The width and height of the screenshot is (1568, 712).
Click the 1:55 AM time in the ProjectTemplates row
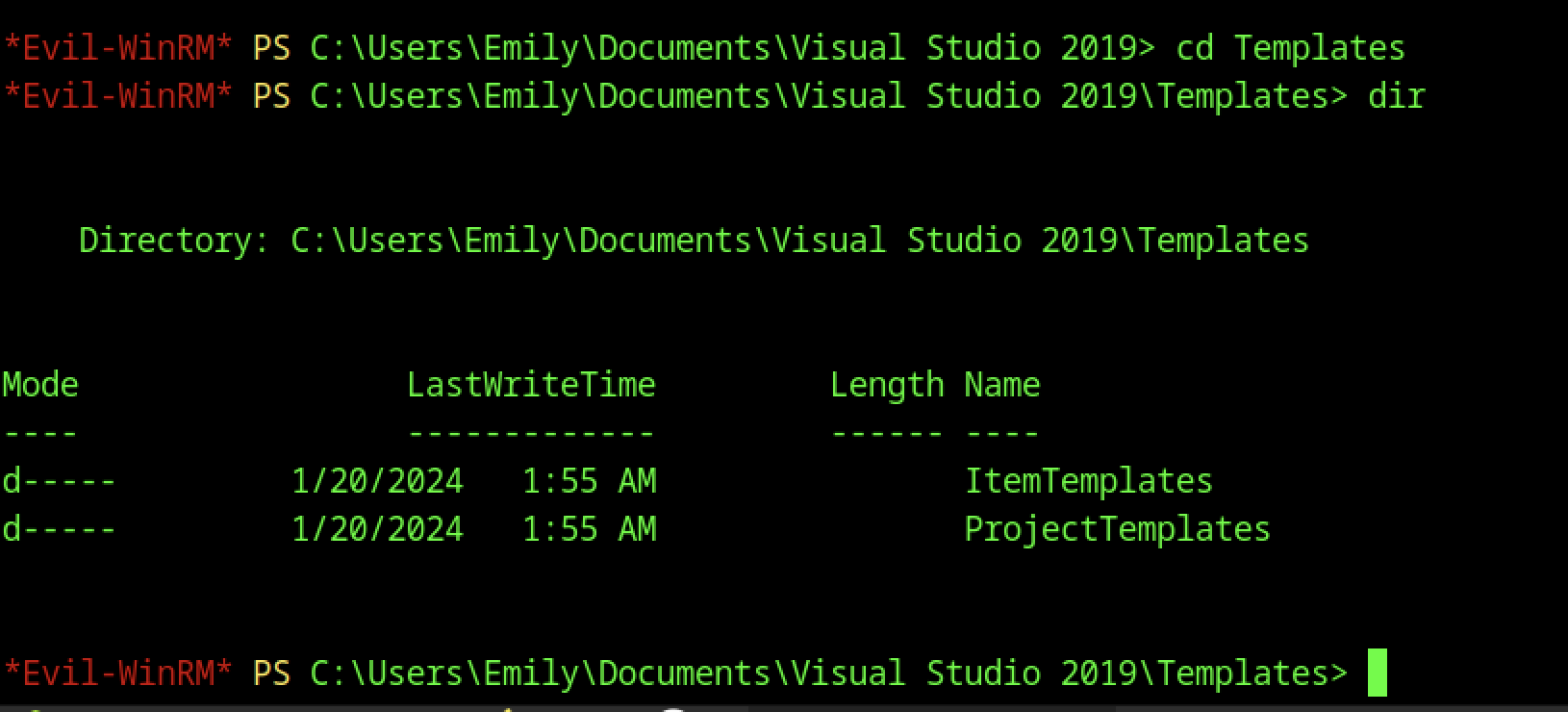point(589,528)
